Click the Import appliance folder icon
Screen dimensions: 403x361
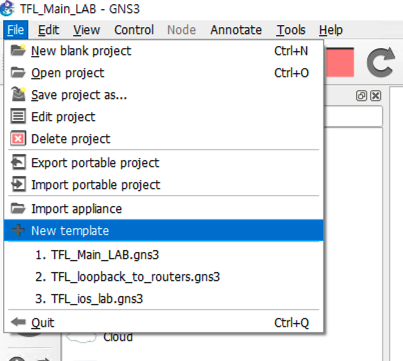[x=18, y=208]
